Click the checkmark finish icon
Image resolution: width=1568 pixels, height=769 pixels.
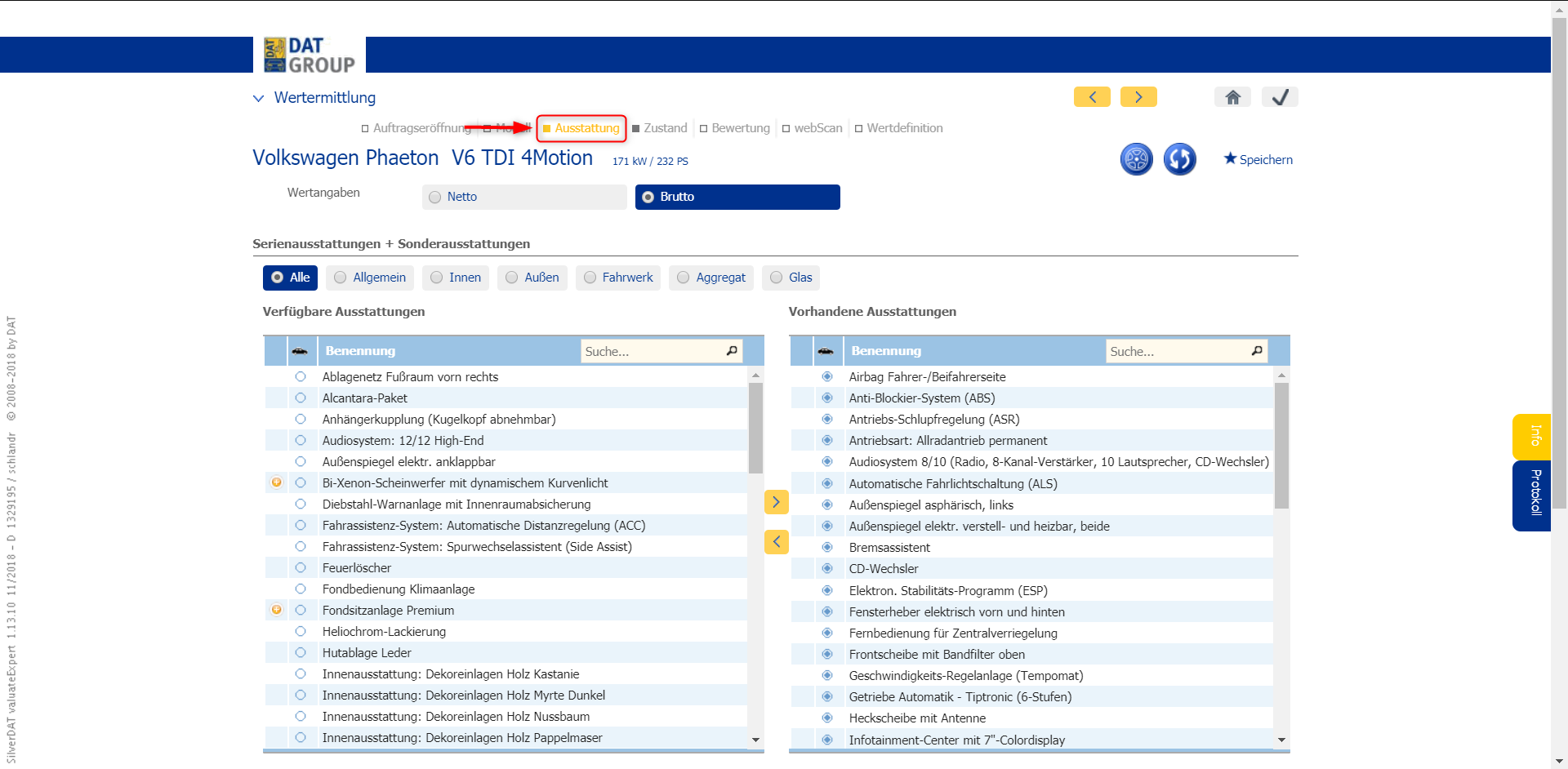click(1280, 97)
